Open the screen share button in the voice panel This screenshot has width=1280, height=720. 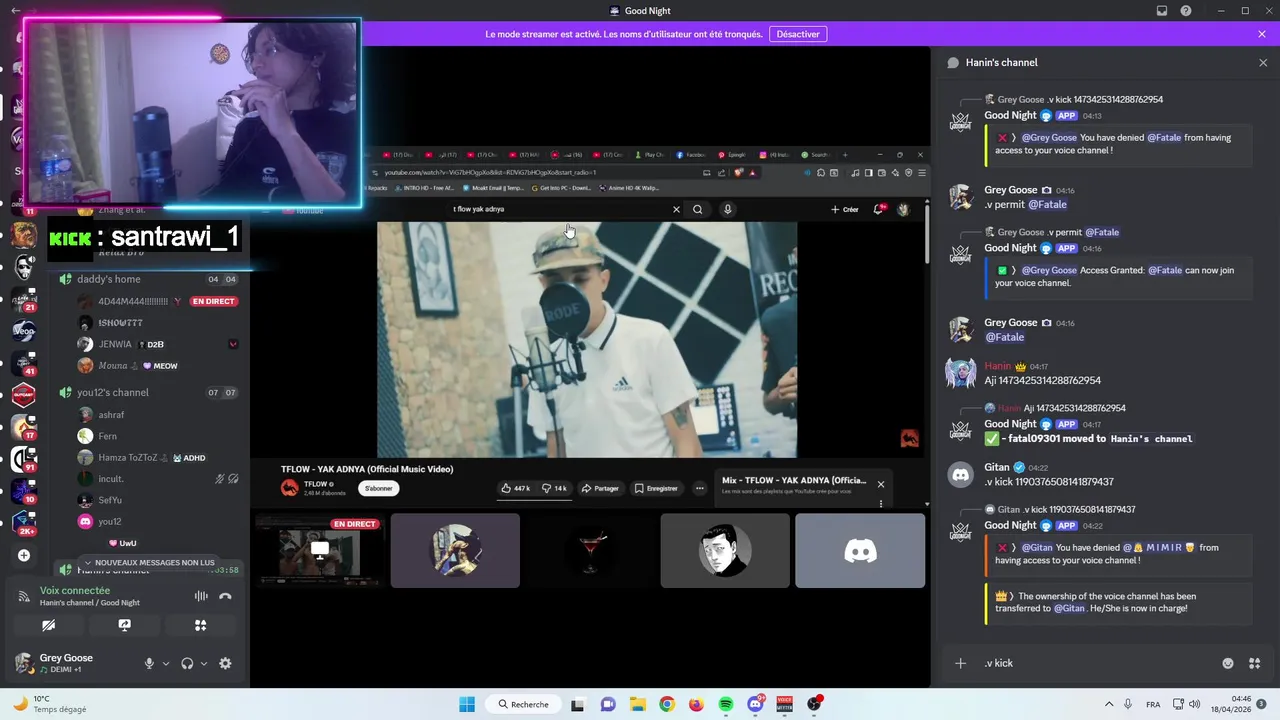coord(124,625)
